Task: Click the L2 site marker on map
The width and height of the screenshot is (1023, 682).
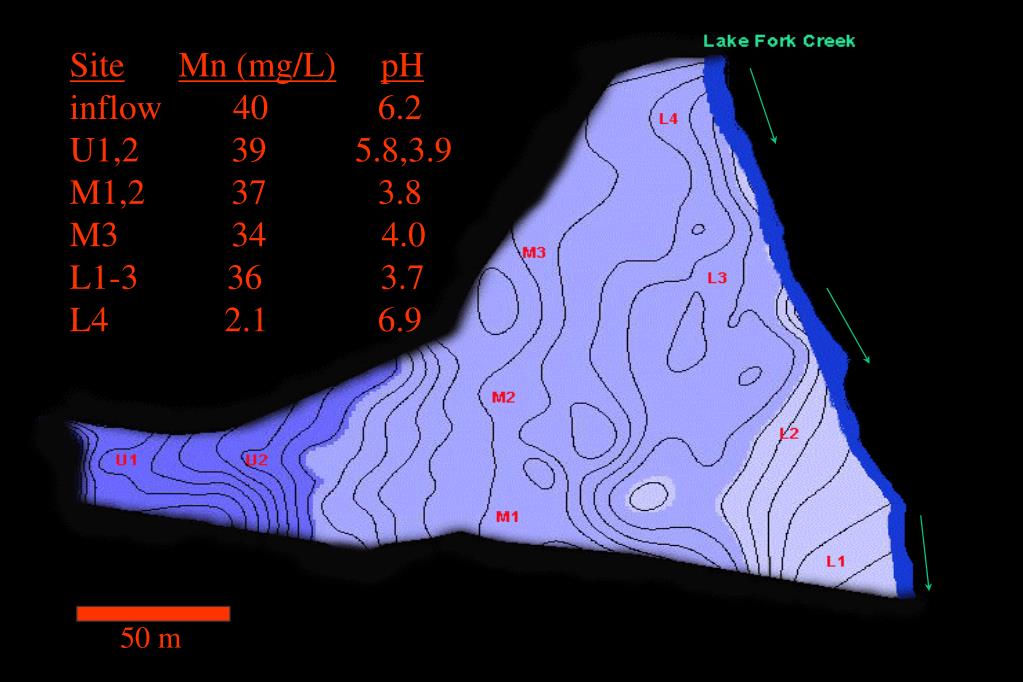Action: [789, 434]
